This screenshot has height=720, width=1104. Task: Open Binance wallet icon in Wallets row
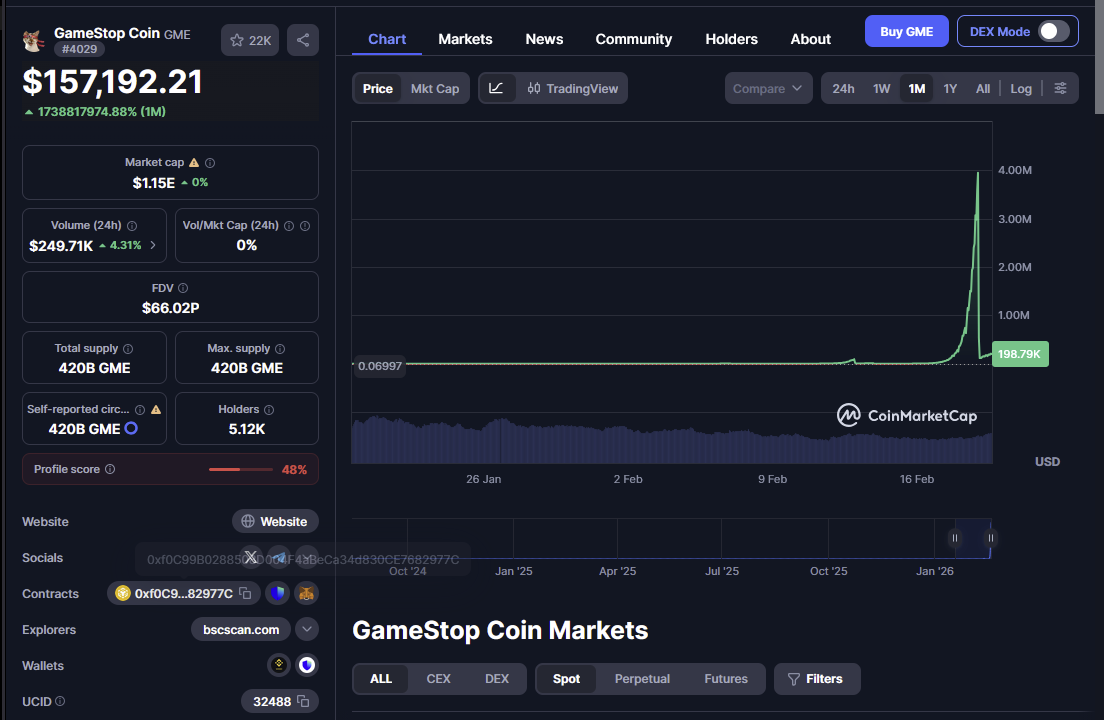(x=279, y=664)
